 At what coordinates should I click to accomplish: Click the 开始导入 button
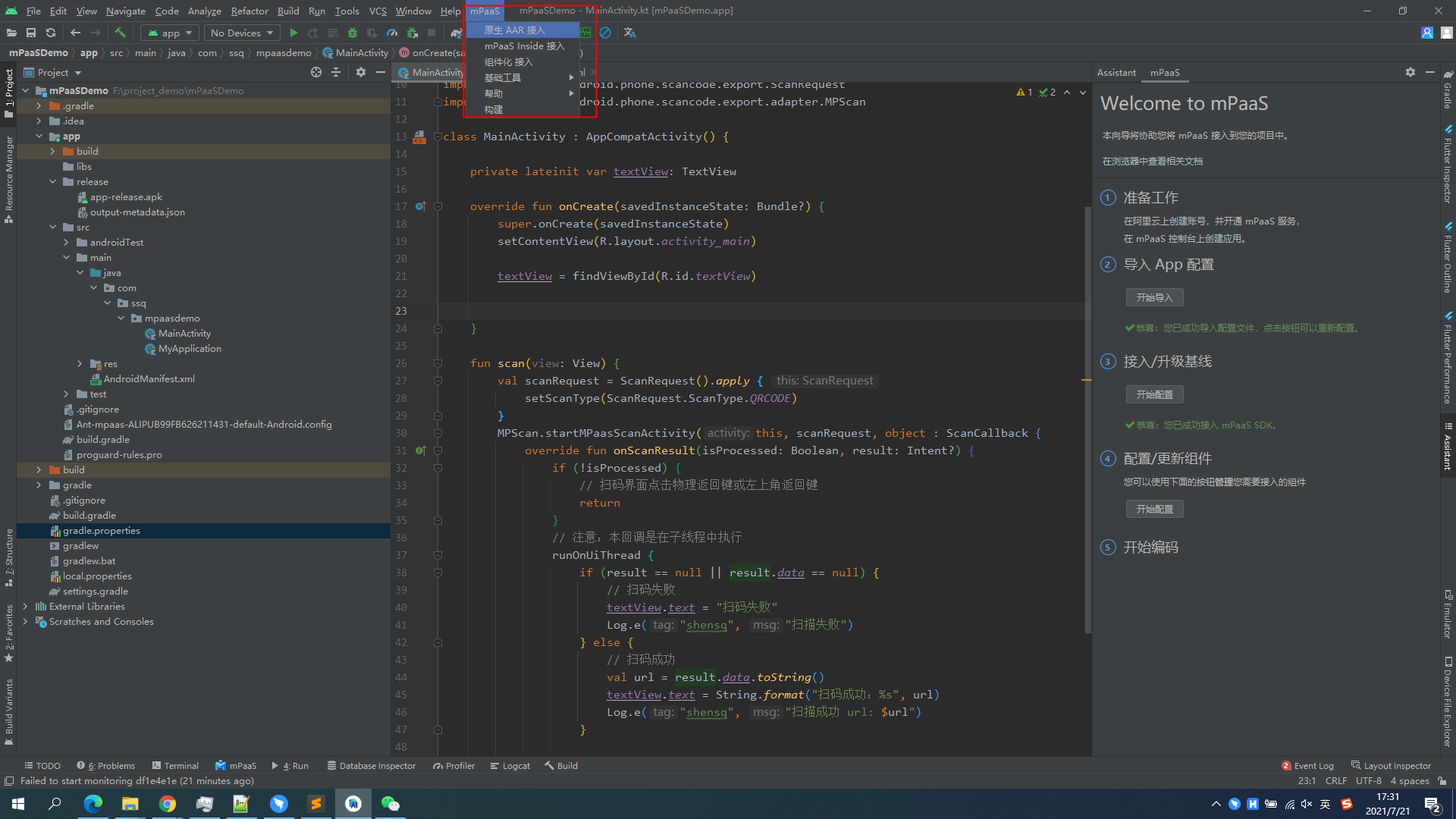tap(1154, 297)
